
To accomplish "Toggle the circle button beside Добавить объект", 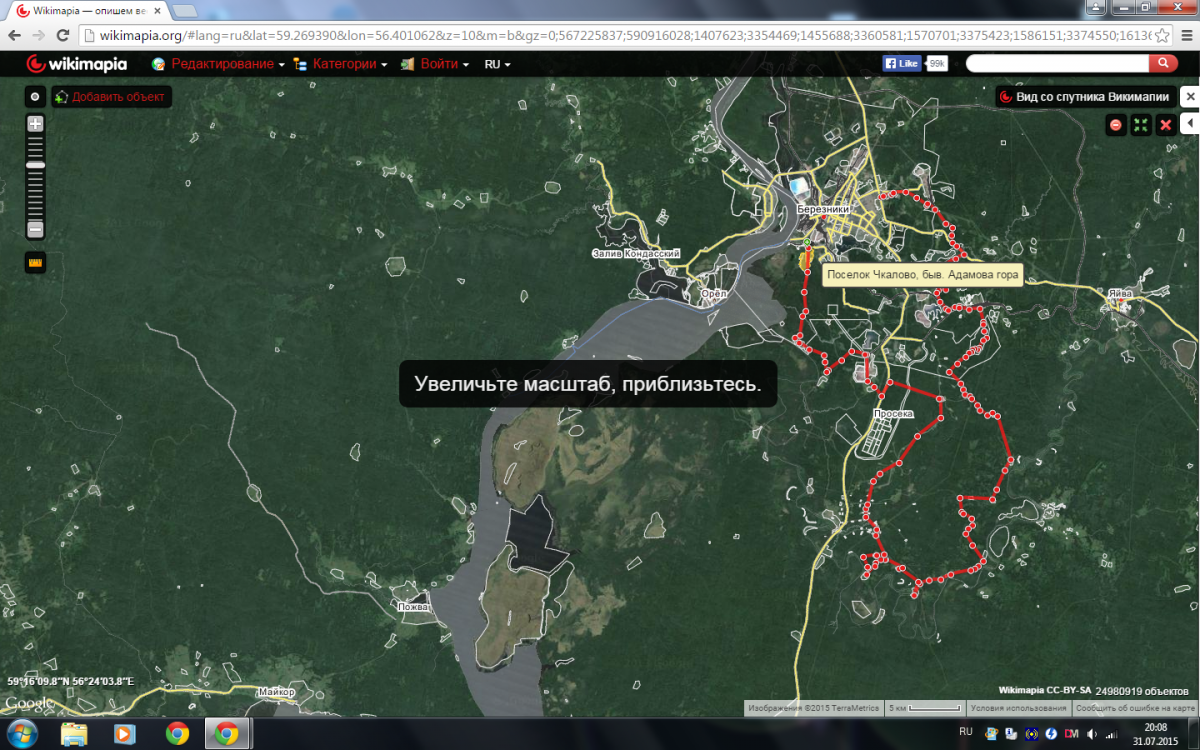I will pos(35,97).
